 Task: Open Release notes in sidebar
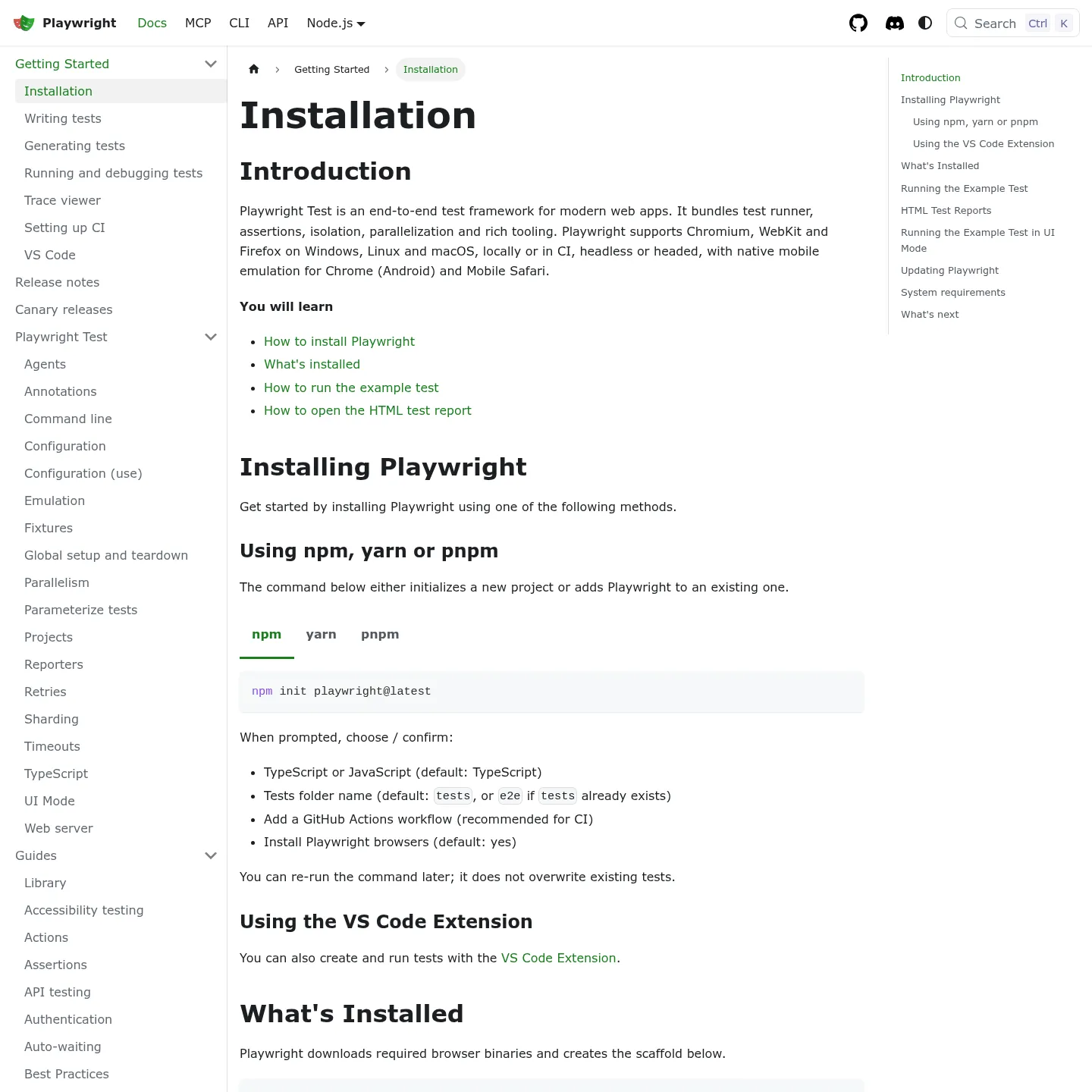pos(117,282)
